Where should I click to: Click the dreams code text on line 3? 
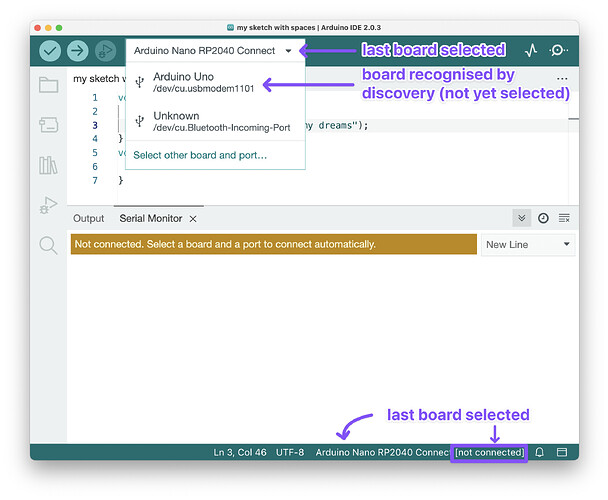pos(335,125)
